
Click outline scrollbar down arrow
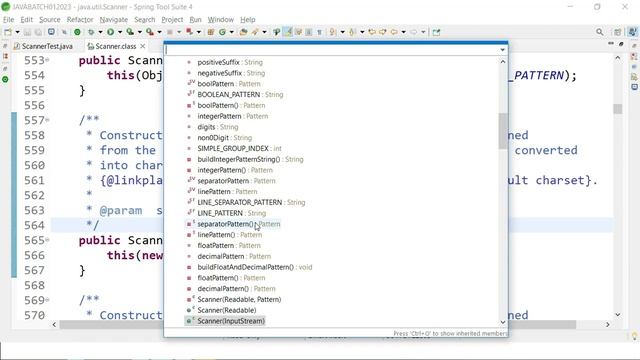click(x=502, y=322)
